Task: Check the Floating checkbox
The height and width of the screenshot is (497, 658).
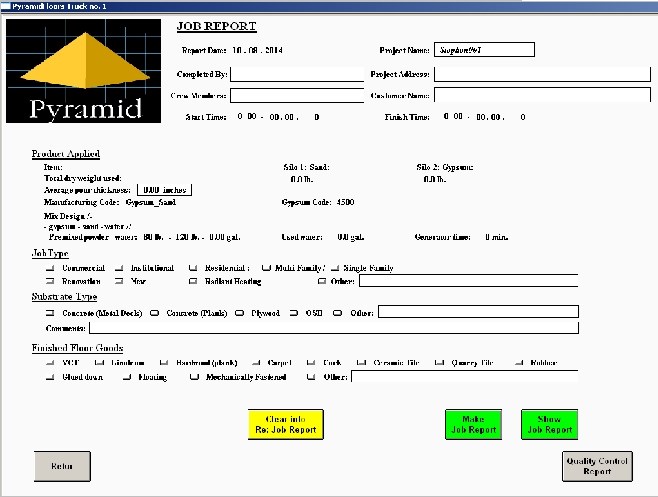Action: tap(127, 377)
